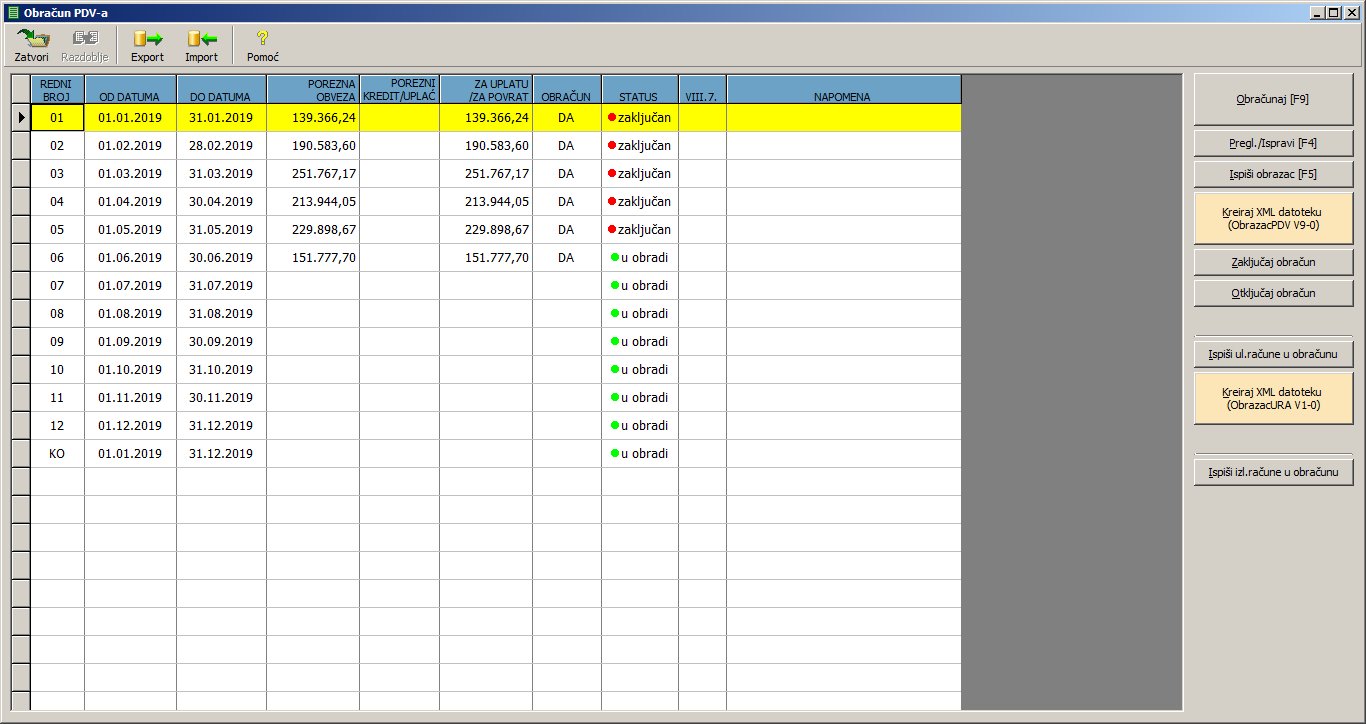
Task: Click row selector of row 05
Action: 20,229
